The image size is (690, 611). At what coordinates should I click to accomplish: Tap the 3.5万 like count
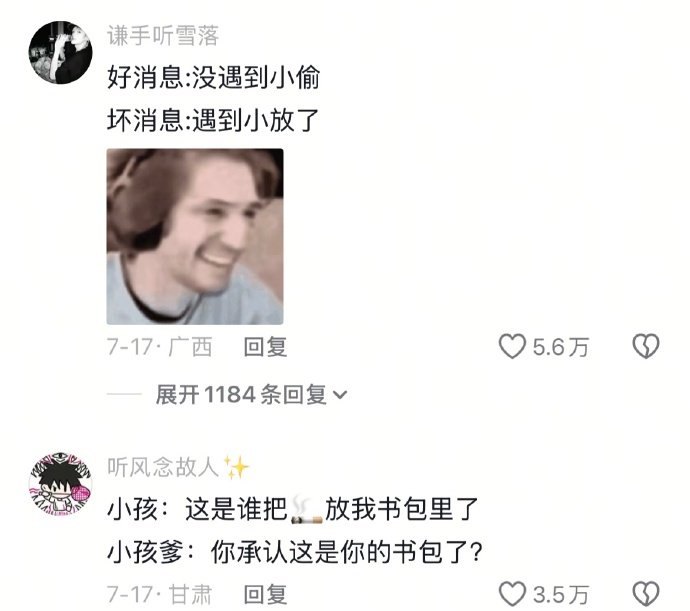point(561,595)
